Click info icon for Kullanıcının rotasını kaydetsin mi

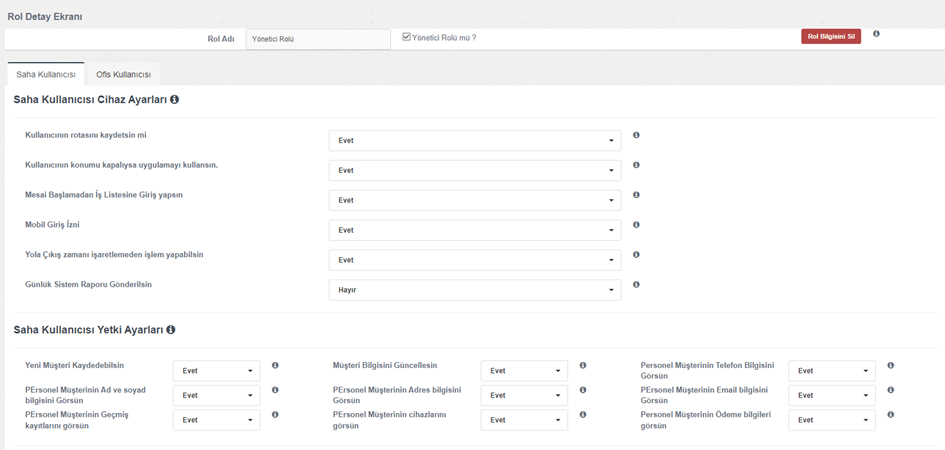tap(636, 135)
